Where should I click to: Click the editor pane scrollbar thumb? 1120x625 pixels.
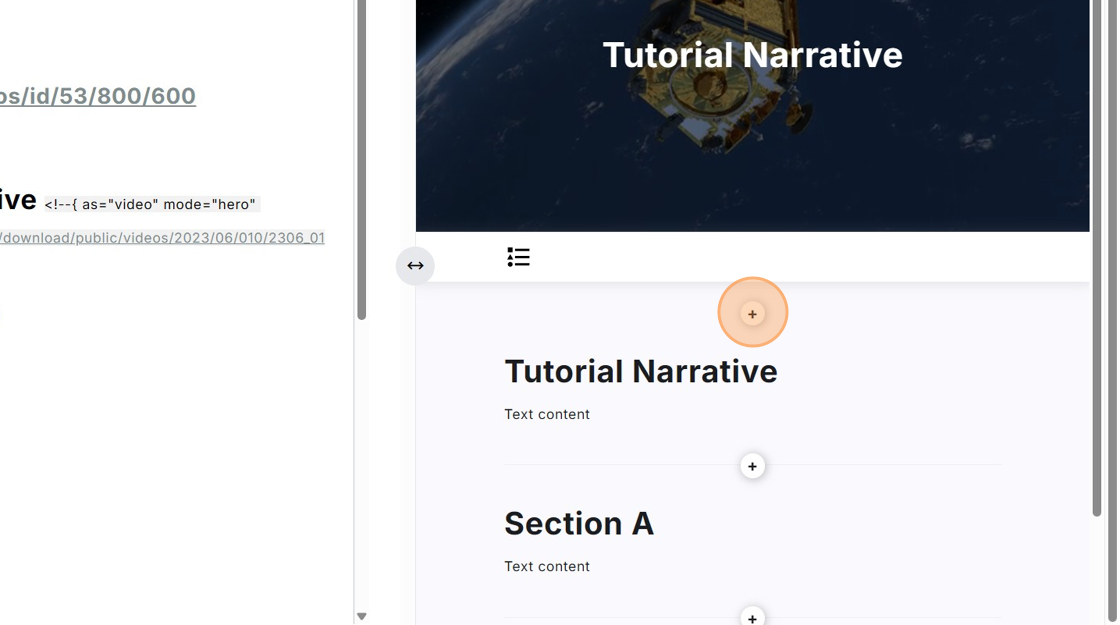(x=361, y=160)
